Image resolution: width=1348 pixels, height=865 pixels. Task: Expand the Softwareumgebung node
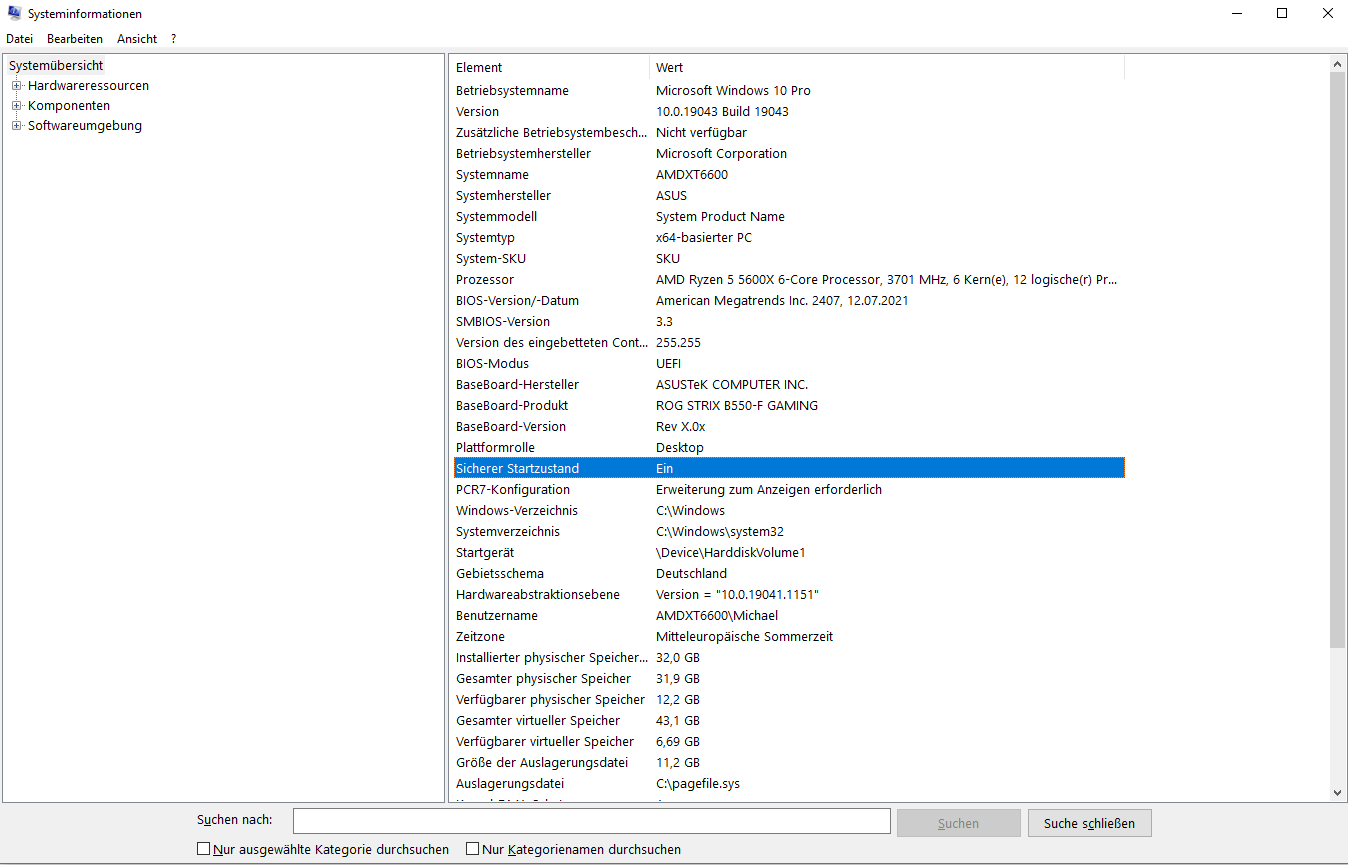click(17, 126)
